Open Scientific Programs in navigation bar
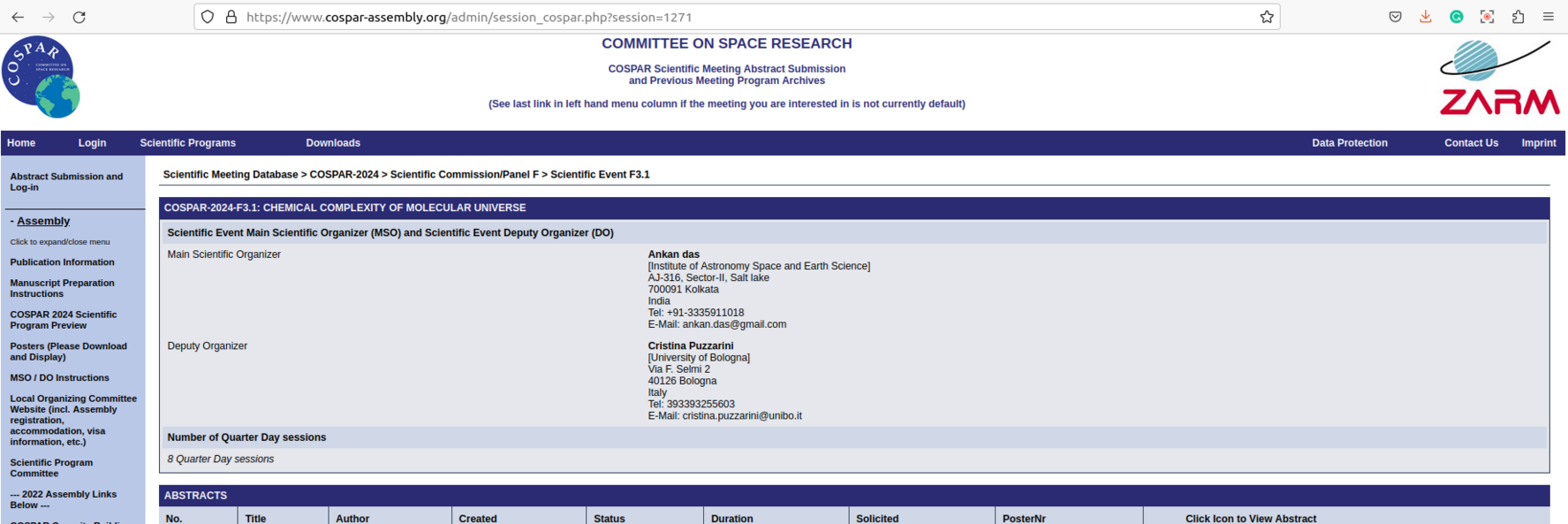This screenshot has height=524, width=1568. 187,143
